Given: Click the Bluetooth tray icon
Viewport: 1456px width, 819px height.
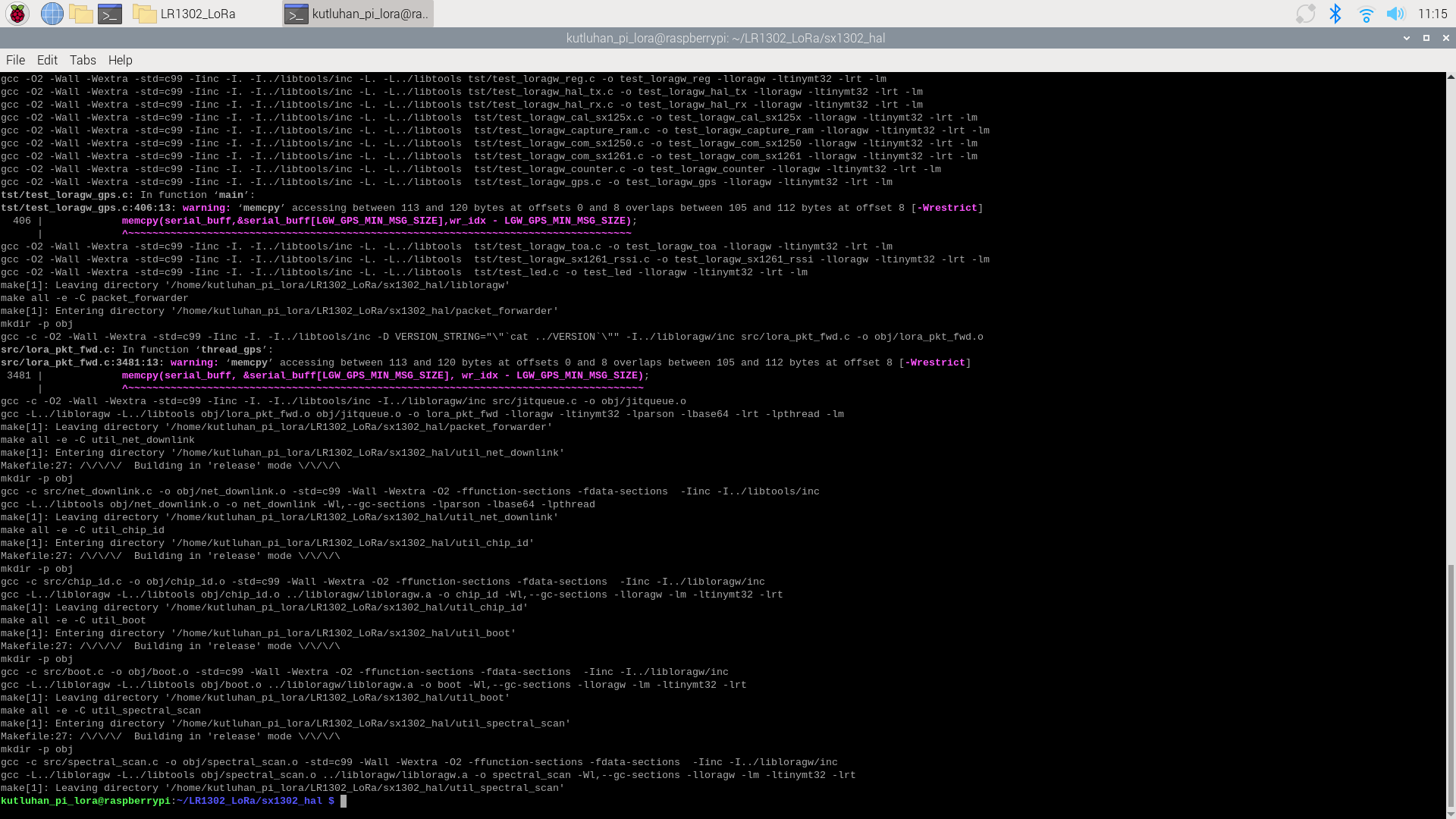Looking at the screenshot, I should 1335,14.
